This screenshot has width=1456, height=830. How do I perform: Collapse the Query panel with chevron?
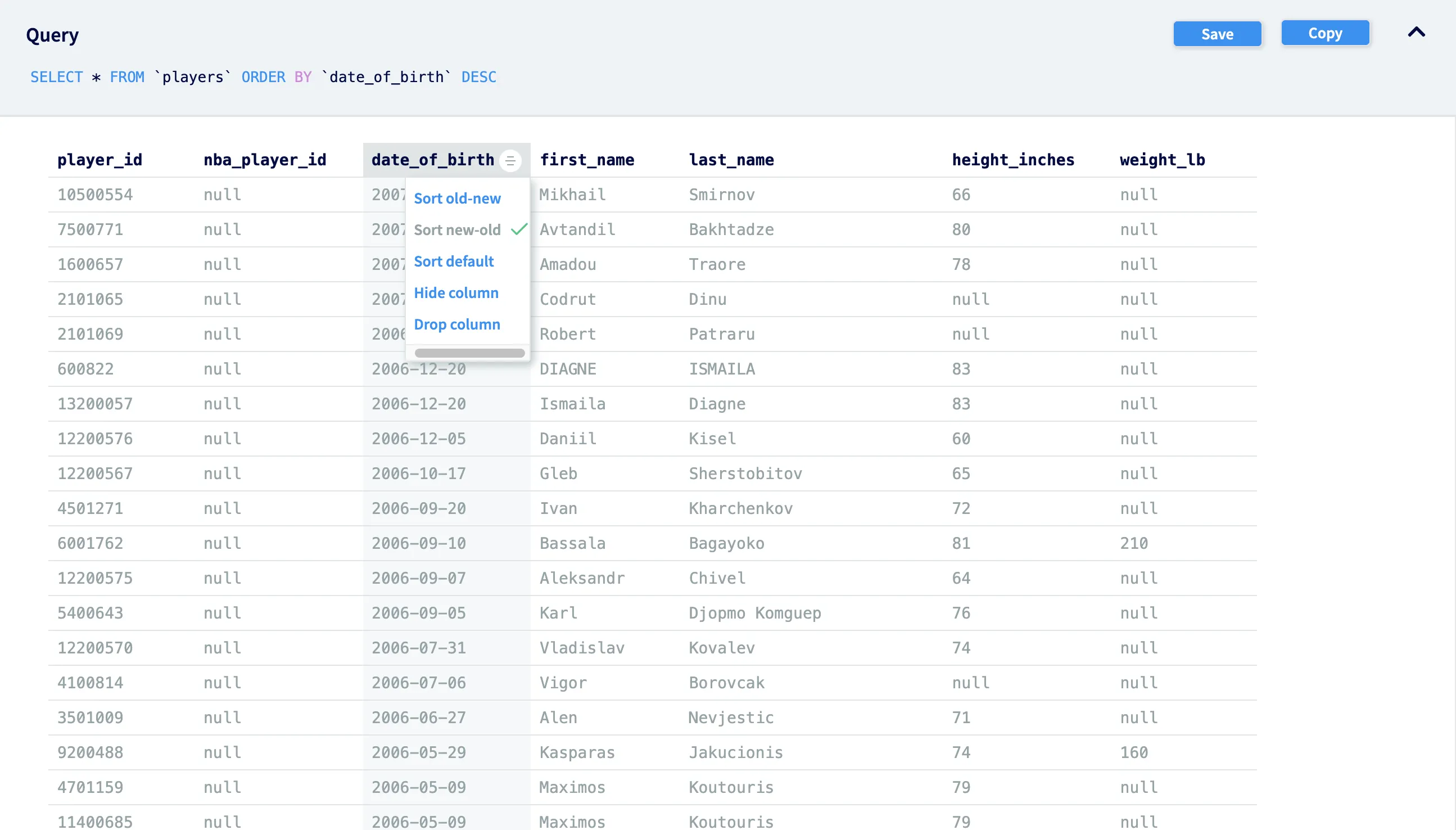(1416, 33)
